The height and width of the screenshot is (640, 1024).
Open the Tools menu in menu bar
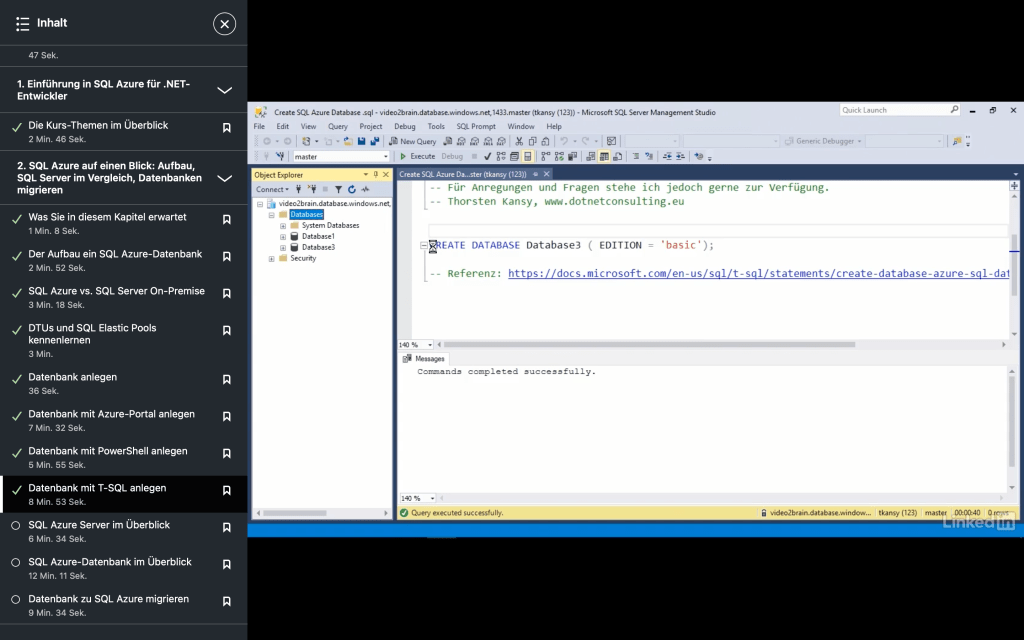(436, 127)
